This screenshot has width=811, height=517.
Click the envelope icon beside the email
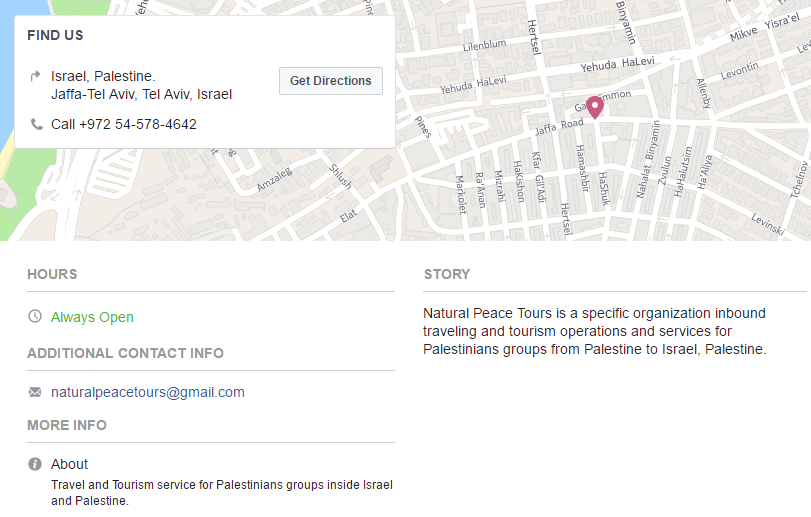(35, 392)
